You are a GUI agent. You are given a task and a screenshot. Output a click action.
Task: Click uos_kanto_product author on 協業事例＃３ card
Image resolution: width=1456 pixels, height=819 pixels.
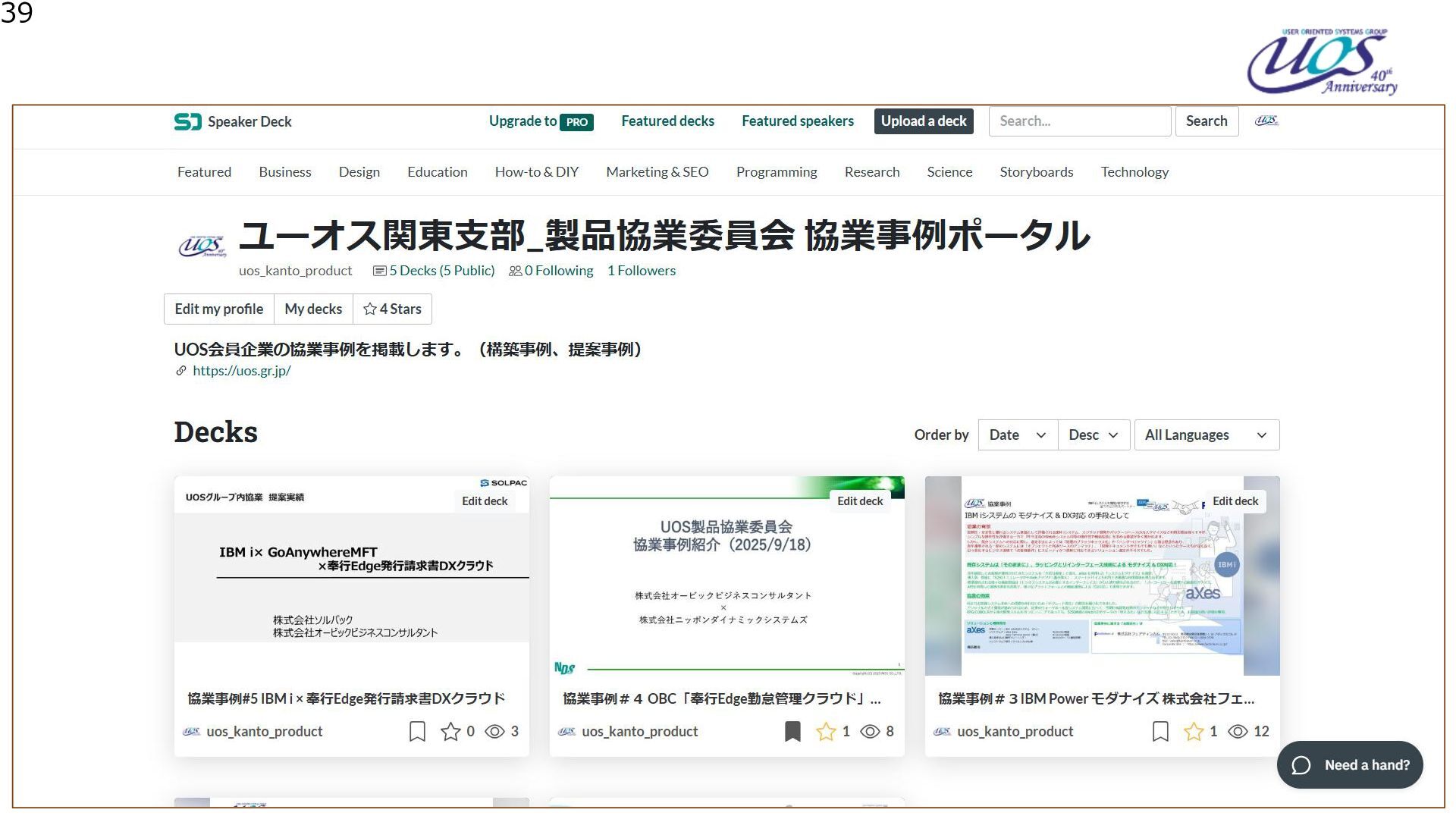[1015, 732]
